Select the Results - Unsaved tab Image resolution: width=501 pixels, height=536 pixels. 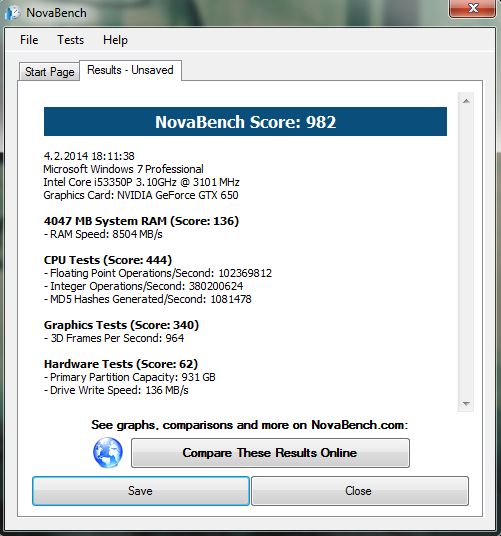tap(130, 70)
